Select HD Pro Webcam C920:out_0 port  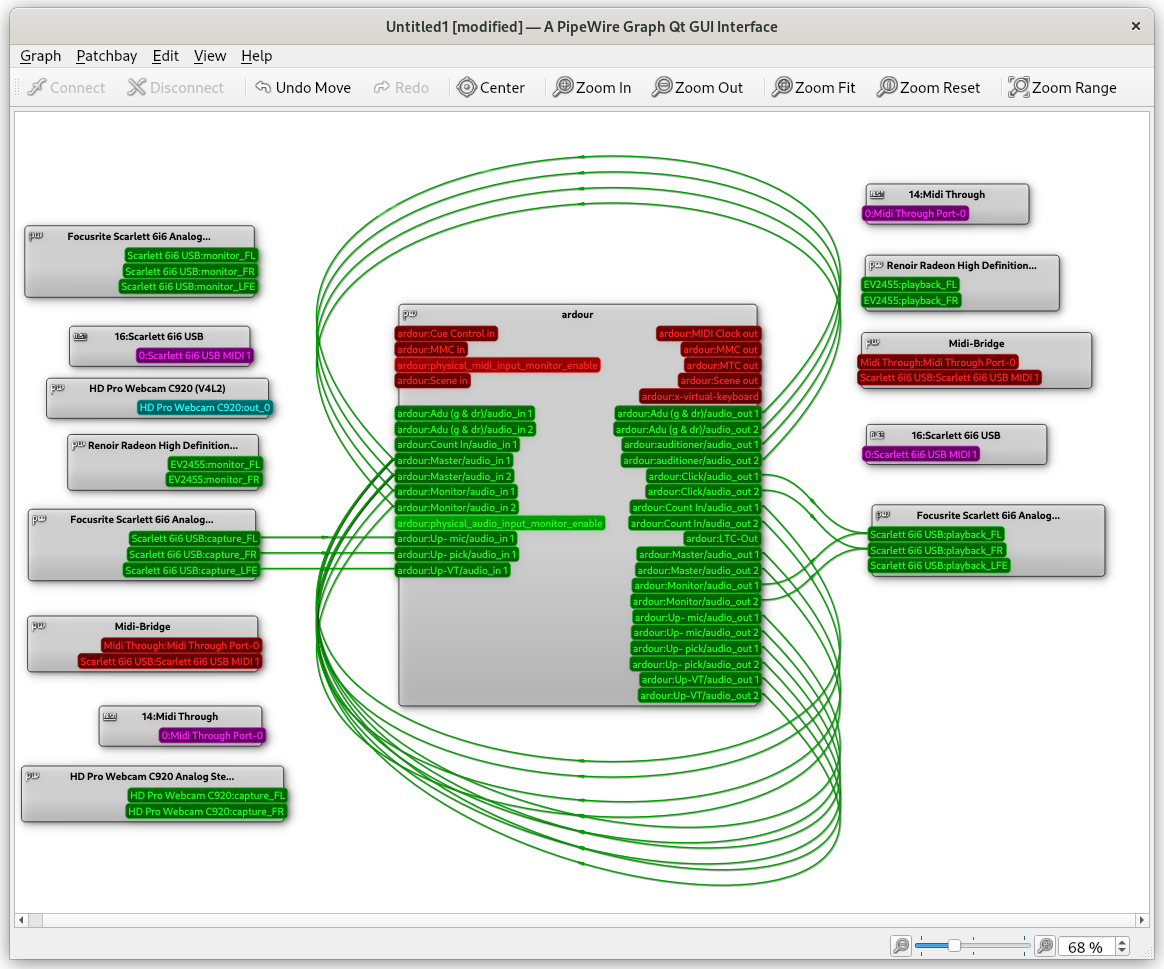point(205,408)
